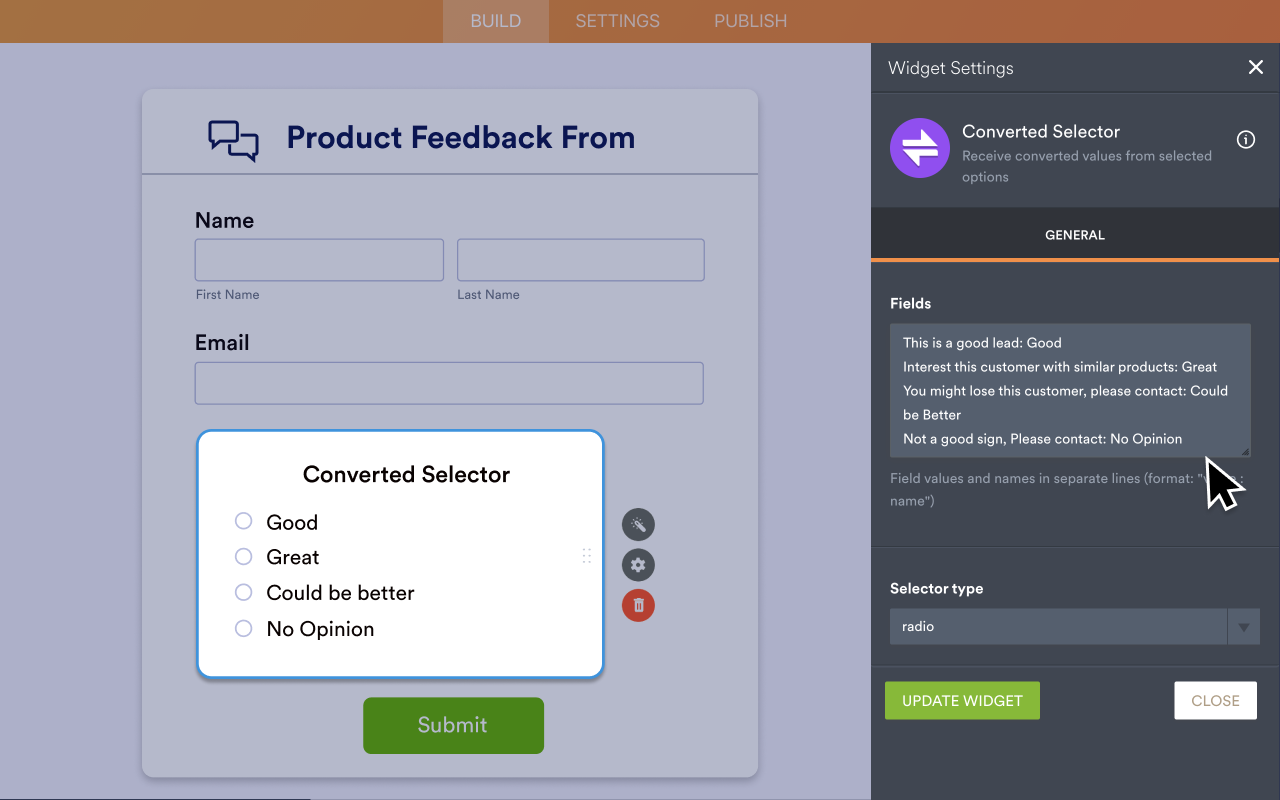Image resolution: width=1280 pixels, height=800 pixels.
Task: Delete the widget using the red trash icon
Action: (x=638, y=605)
